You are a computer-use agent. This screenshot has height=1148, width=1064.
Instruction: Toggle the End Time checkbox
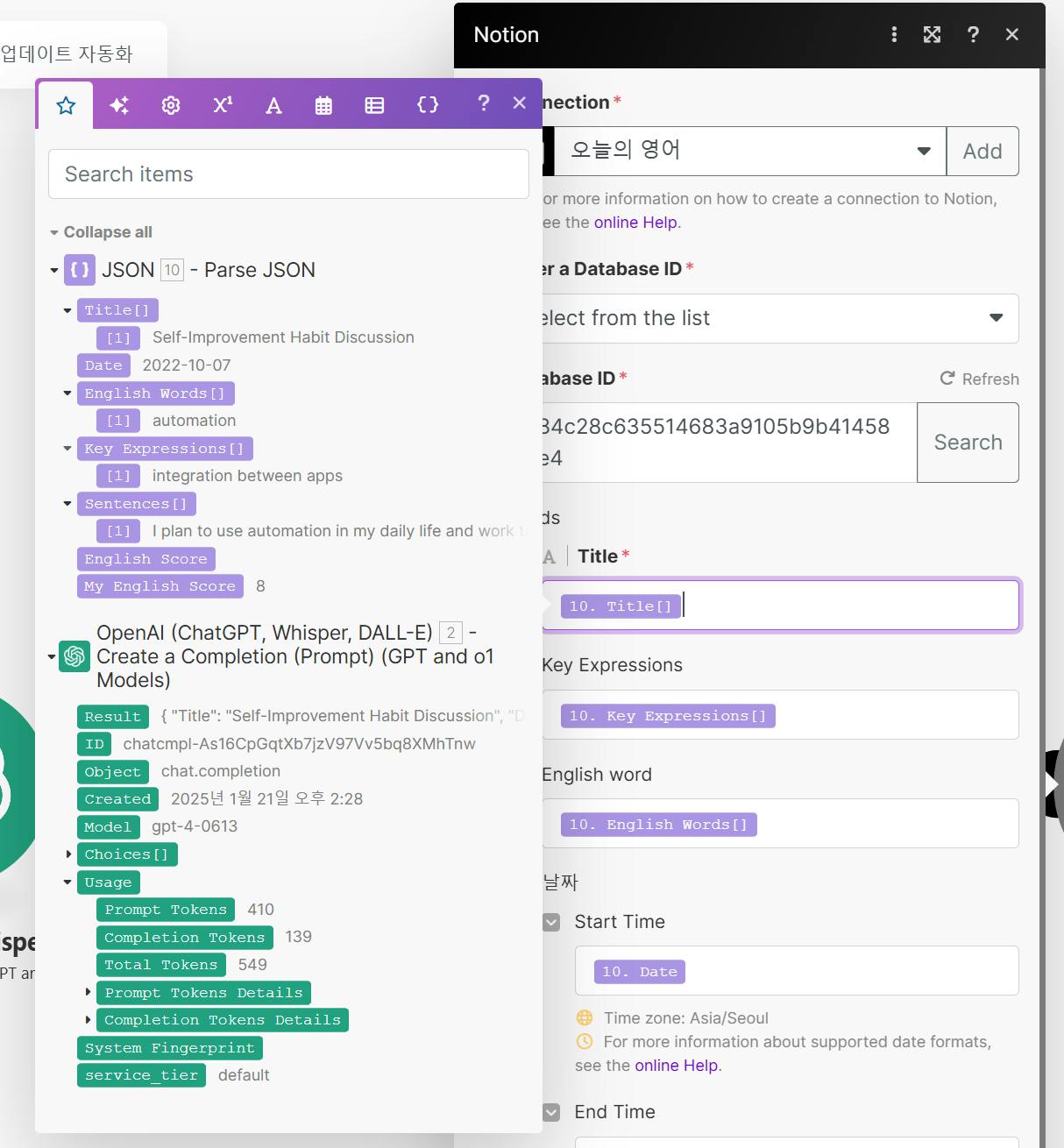pos(551,1112)
